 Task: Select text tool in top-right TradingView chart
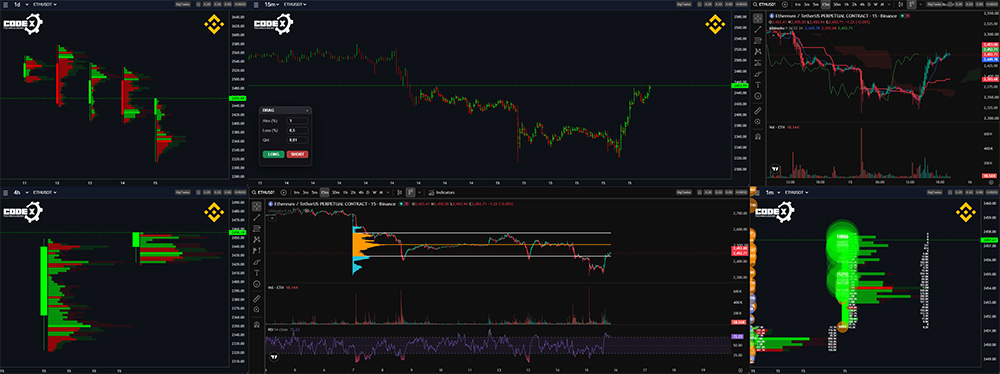pyautogui.click(x=758, y=84)
